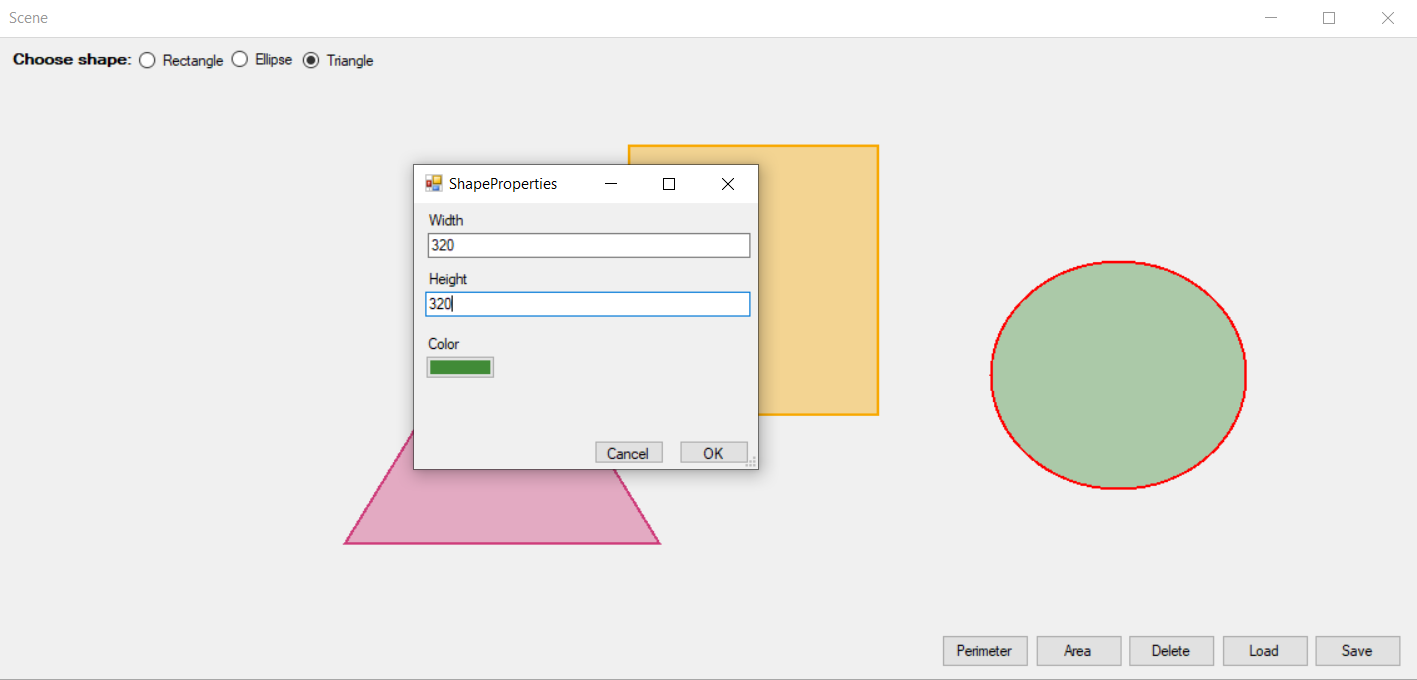Focus the Height input field

[588, 304]
